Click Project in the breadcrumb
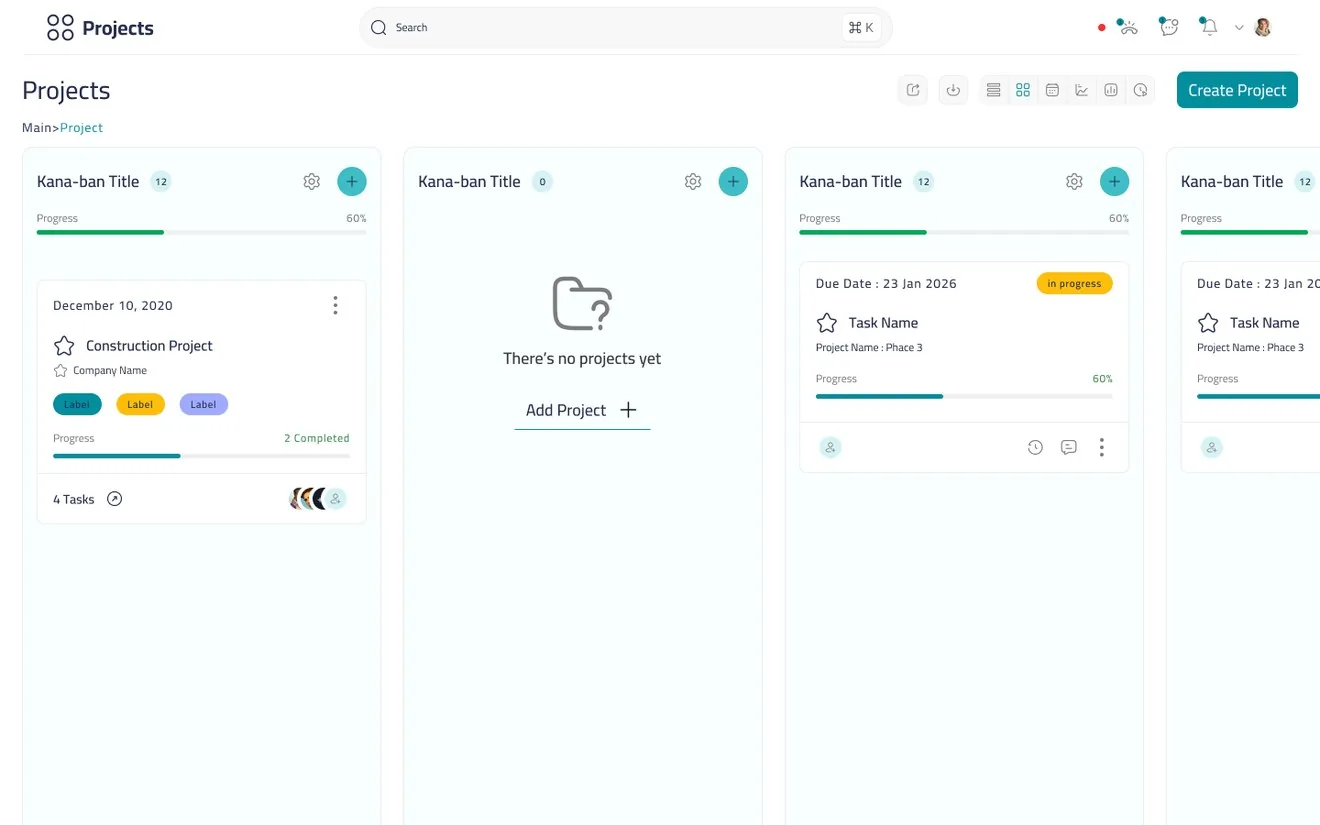This screenshot has height=825, width=1320. 81,128
